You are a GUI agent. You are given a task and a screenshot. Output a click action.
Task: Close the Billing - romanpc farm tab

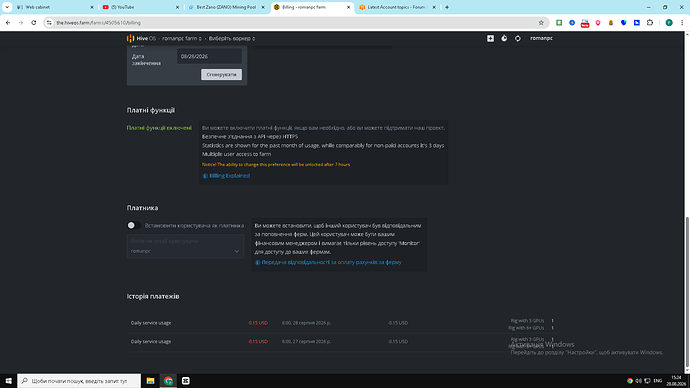point(349,7)
